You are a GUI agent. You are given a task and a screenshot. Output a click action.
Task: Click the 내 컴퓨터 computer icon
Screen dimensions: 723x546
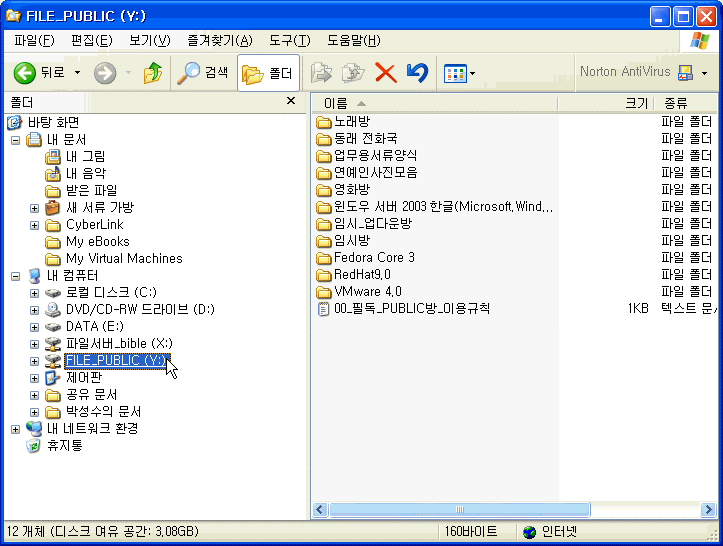[x=34, y=276]
